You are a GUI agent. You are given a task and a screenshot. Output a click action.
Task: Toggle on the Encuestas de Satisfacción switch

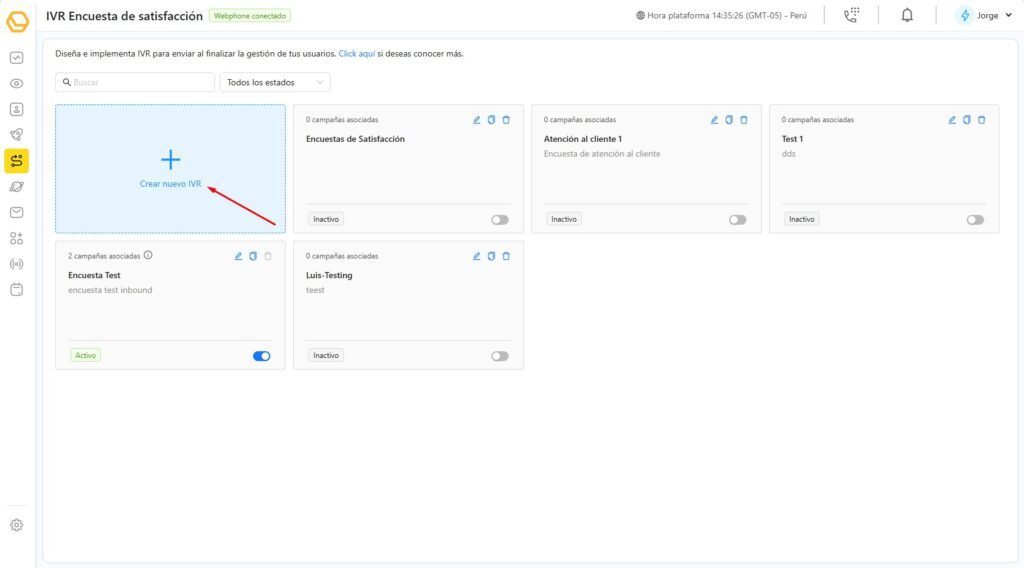[x=500, y=220]
